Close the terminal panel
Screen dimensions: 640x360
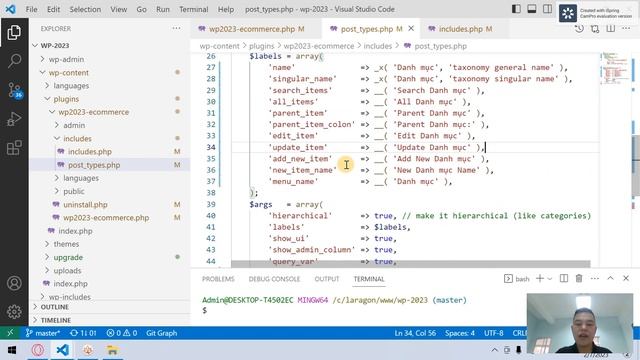coord(626,278)
